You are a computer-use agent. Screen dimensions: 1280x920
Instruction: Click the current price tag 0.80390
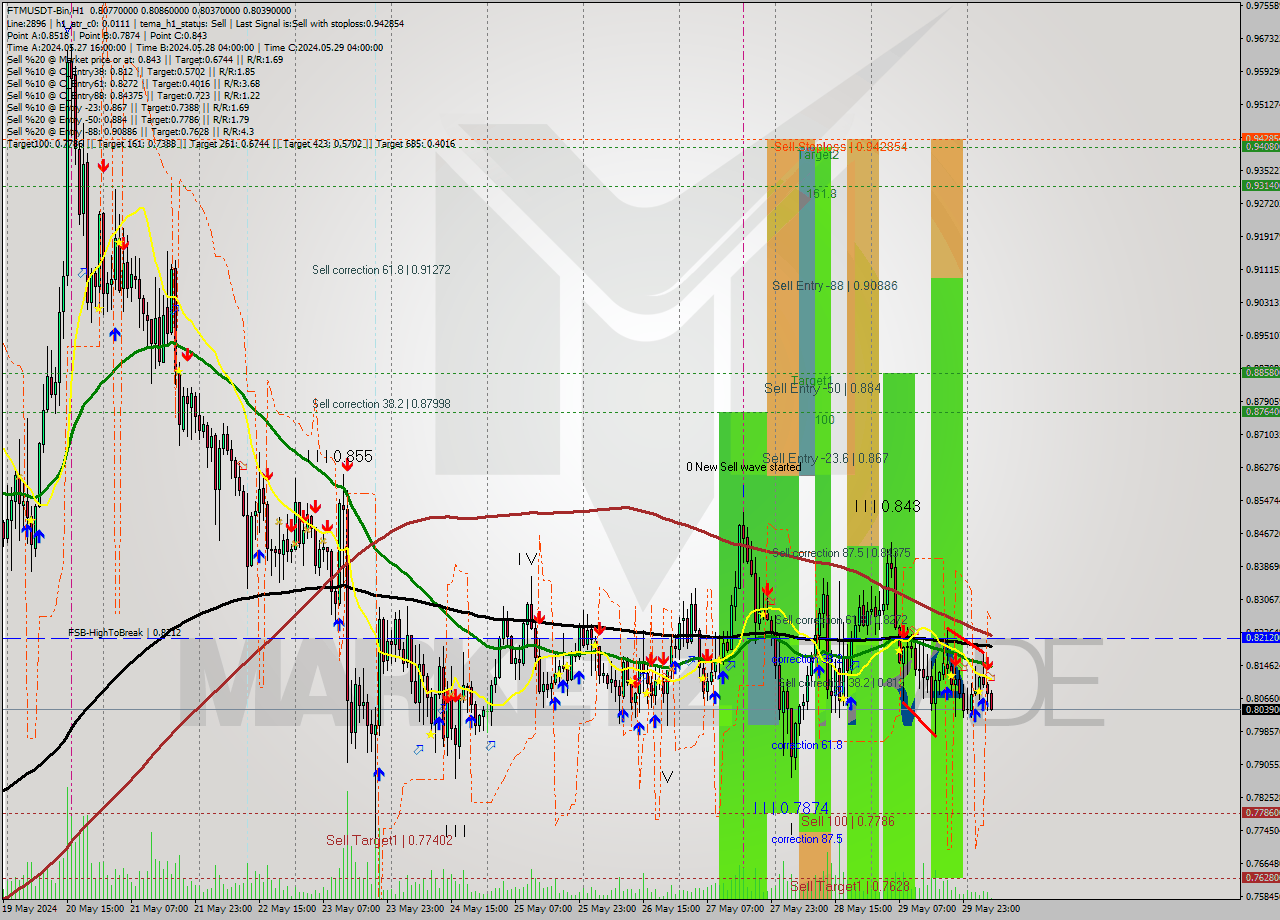[x=1260, y=709]
